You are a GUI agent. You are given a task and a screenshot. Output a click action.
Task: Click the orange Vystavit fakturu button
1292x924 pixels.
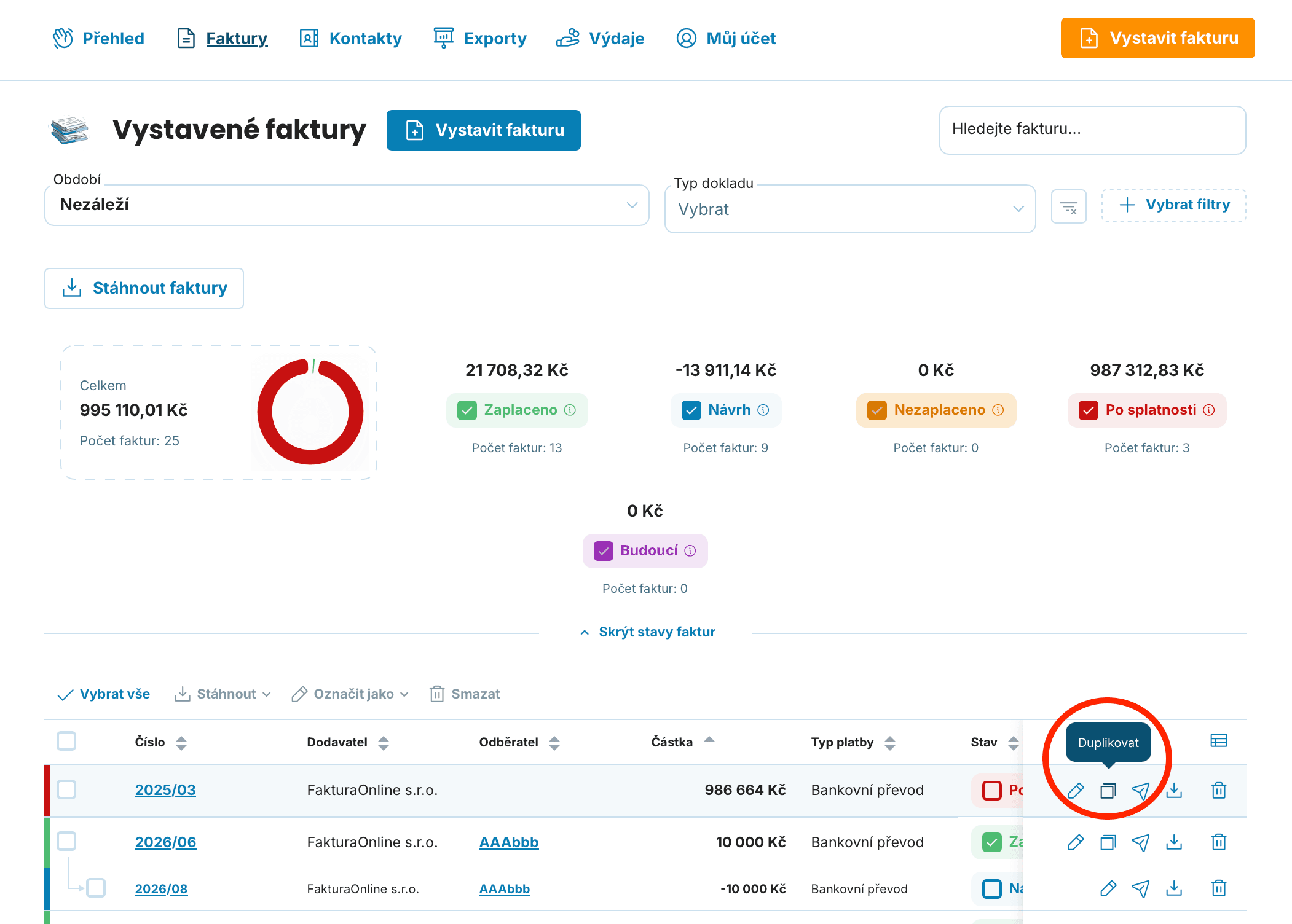pyautogui.click(x=1157, y=38)
